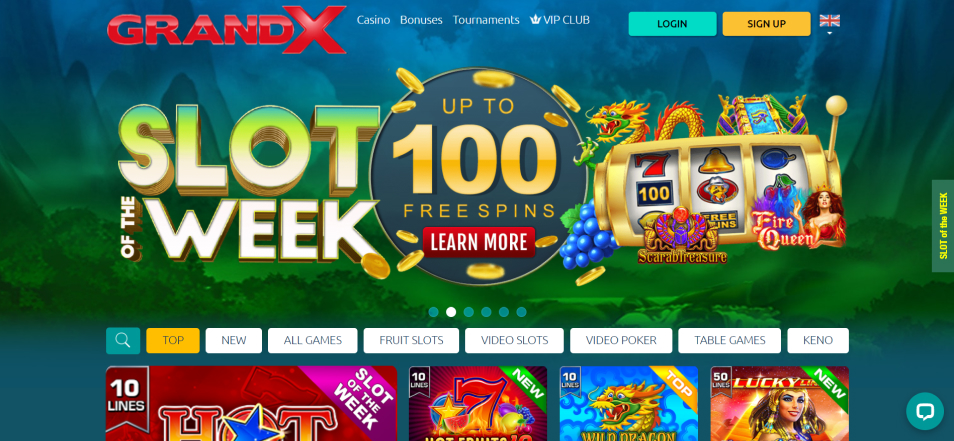
Task: Select the first carousel dot
Action: coord(433,312)
